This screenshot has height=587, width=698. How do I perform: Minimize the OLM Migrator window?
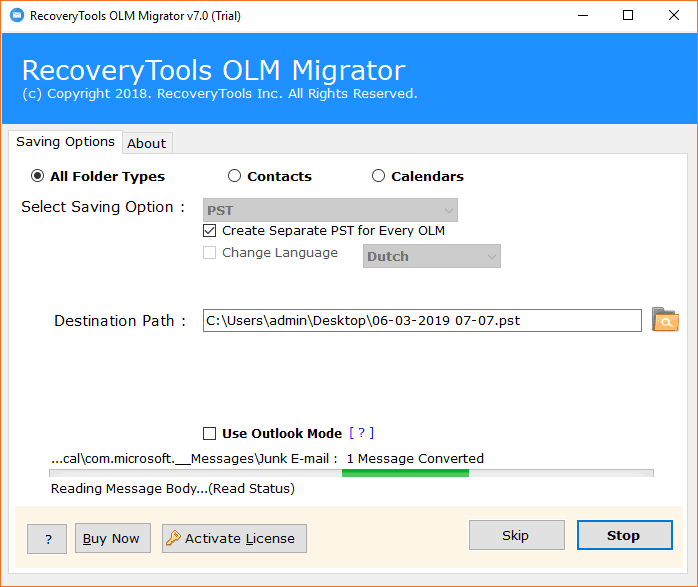click(583, 16)
